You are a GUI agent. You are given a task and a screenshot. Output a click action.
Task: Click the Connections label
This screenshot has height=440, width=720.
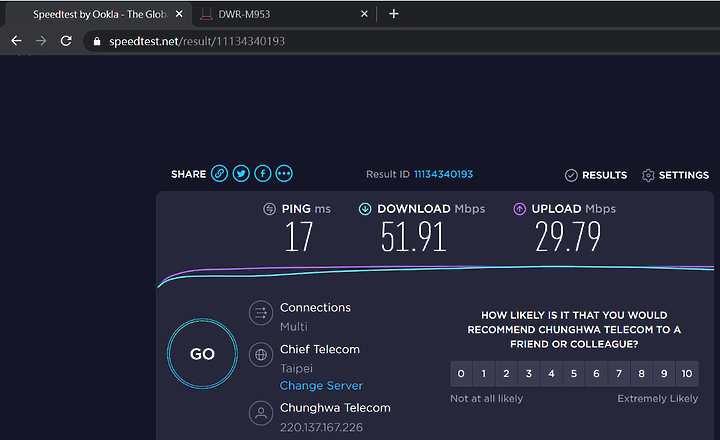point(315,307)
